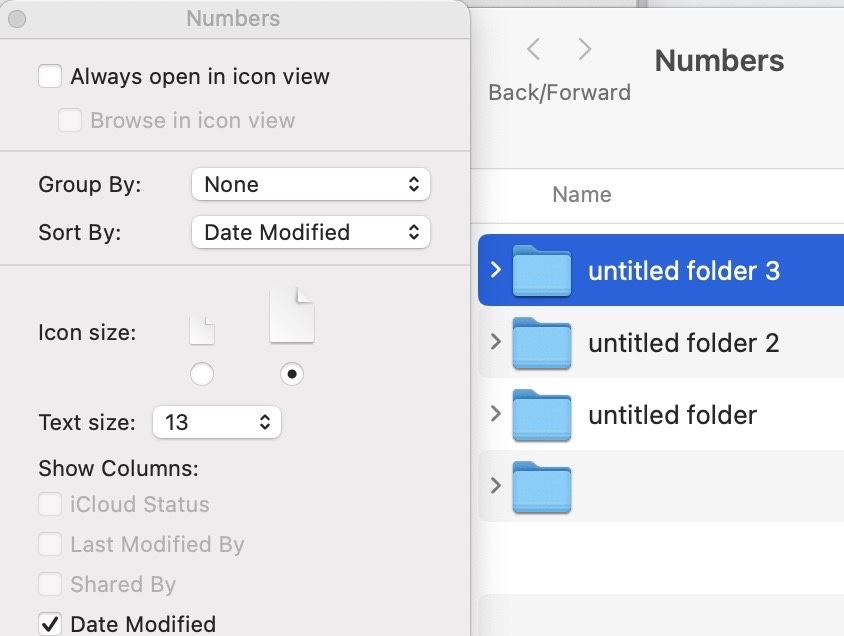Open the Text size dropdown

click(x=216, y=422)
